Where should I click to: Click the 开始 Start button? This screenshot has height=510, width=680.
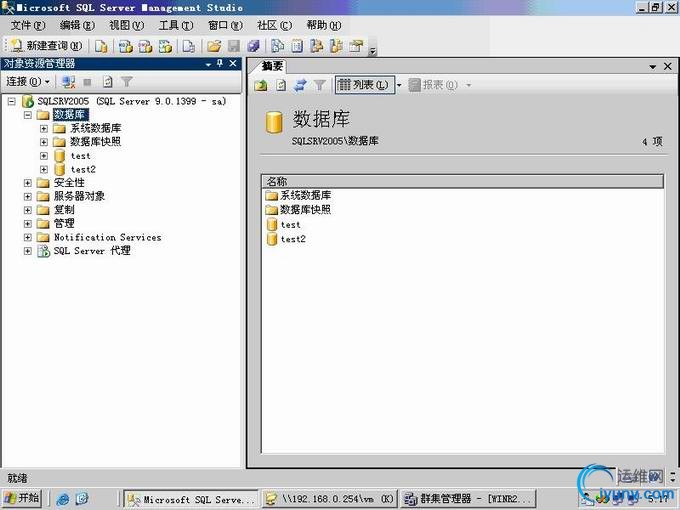point(22,498)
